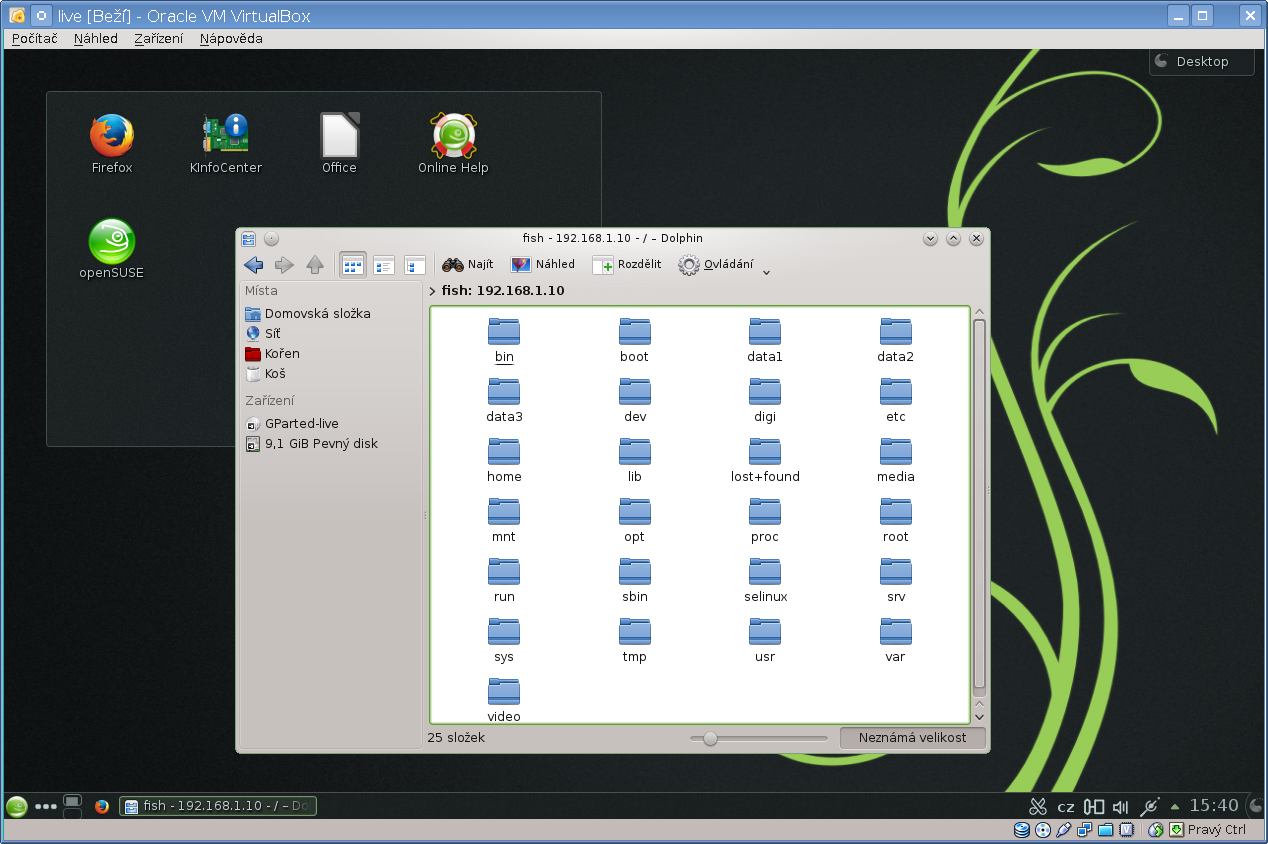Go up one folder level in Dolphin
The image size is (1268, 844).
coord(315,265)
